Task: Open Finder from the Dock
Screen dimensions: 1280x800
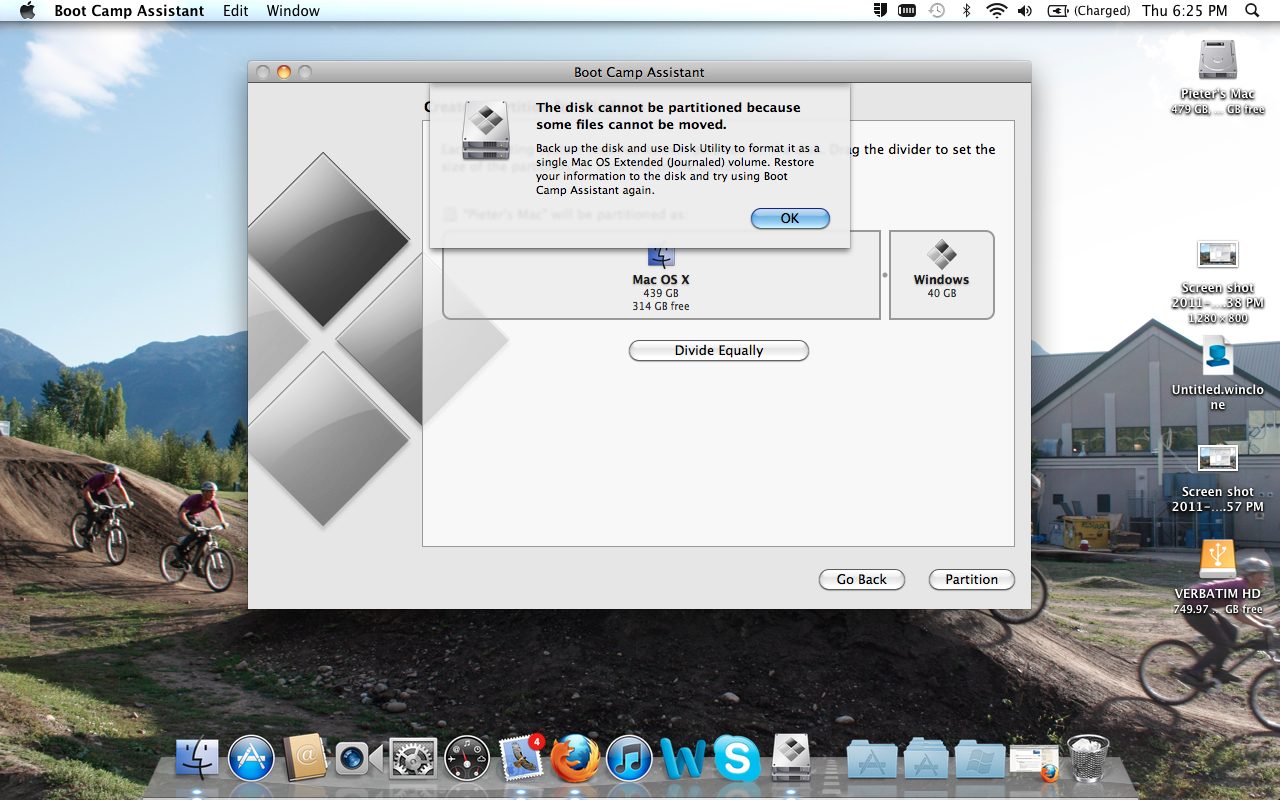Action: click(197, 759)
